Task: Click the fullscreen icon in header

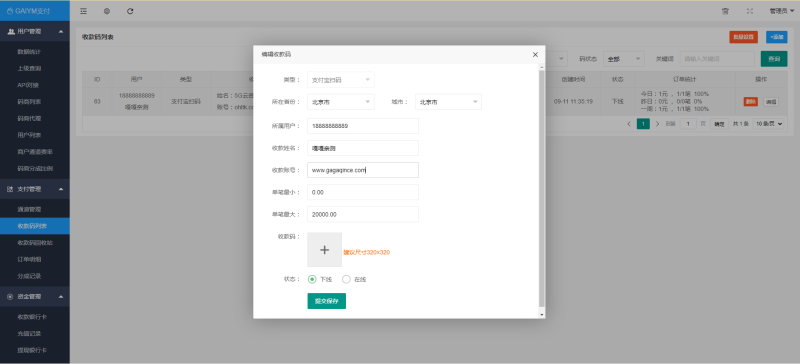Action: tap(749, 11)
